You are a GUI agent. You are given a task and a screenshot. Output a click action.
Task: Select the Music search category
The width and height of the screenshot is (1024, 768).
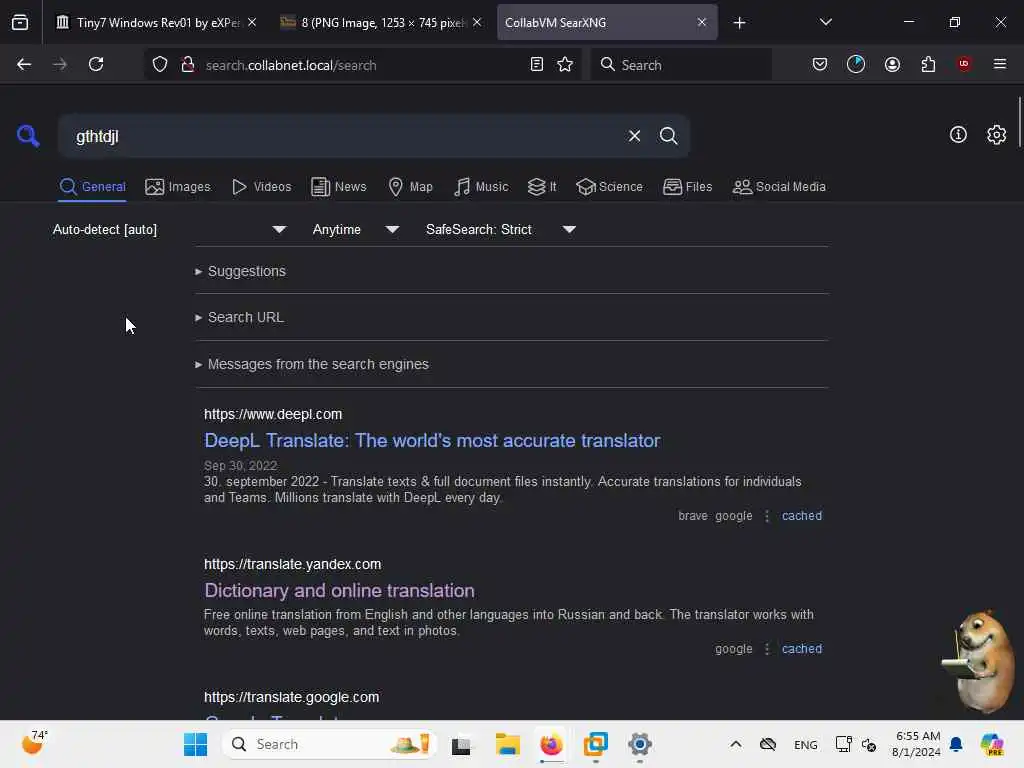[481, 187]
